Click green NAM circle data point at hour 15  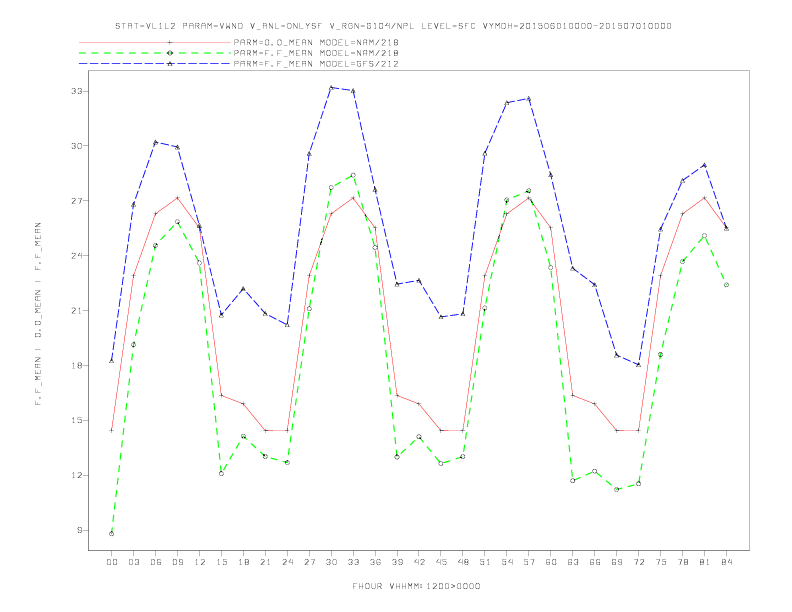(221, 473)
